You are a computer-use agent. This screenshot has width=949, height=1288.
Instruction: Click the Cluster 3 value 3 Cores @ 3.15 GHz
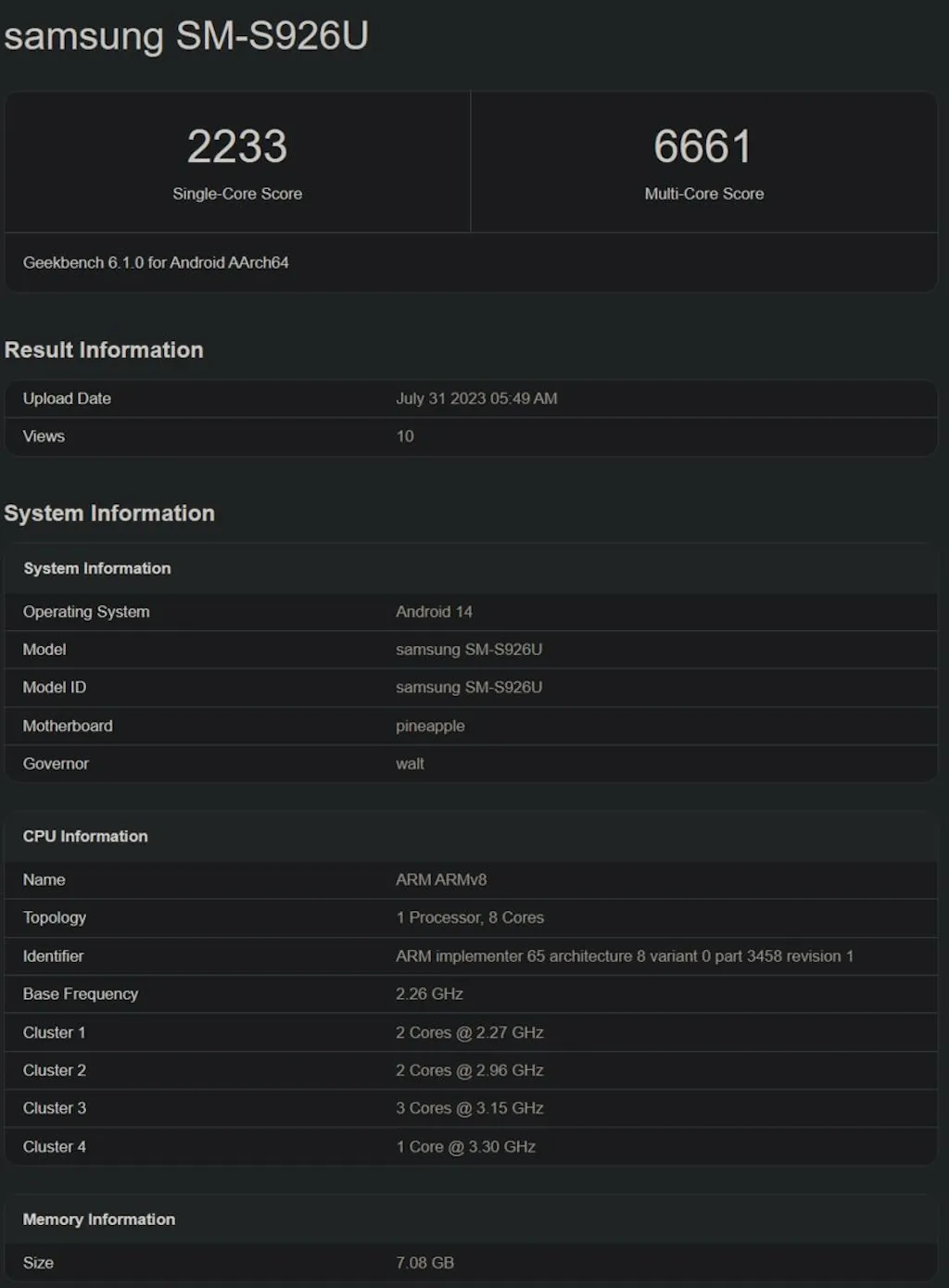470,1108
